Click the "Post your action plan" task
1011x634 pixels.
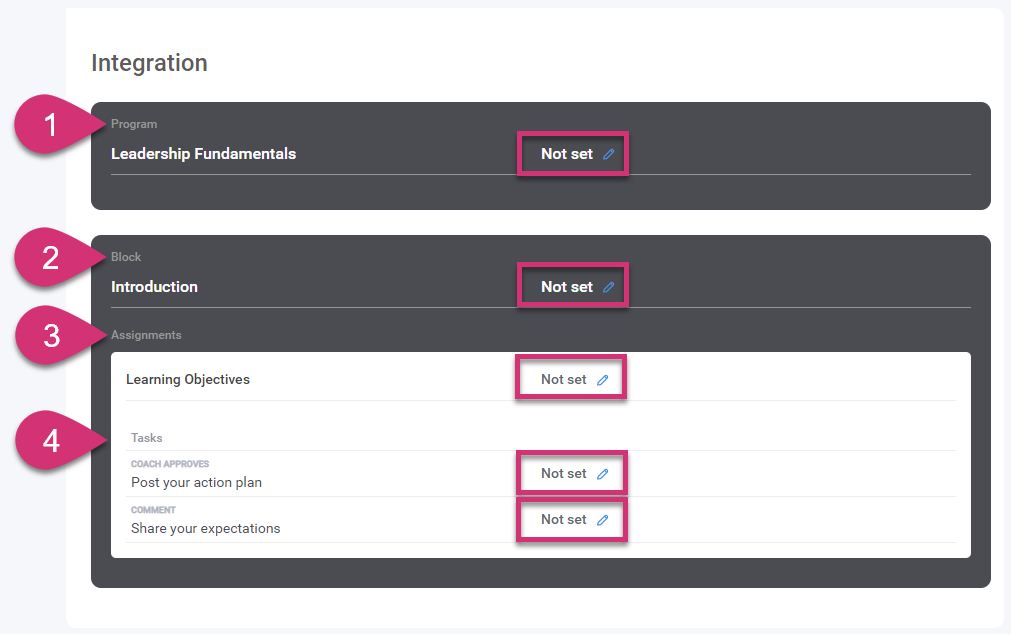pyautogui.click(x=196, y=482)
